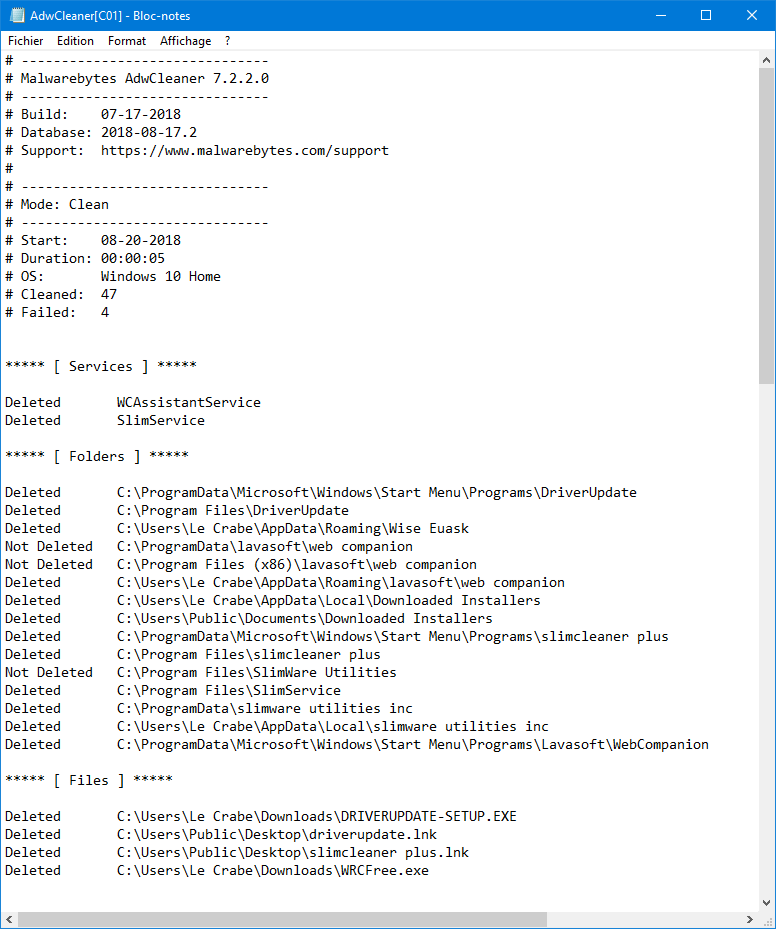776x929 pixels.
Task: Click 'Not Deleted' status for SlimWare Utilities
Action: tap(49, 672)
